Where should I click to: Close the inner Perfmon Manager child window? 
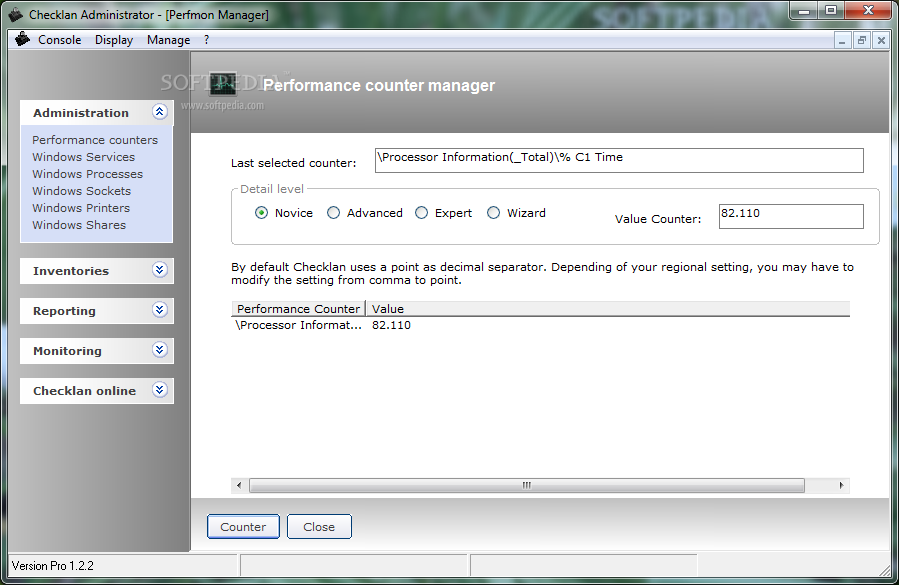pyautogui.click(x=881, y=41)
